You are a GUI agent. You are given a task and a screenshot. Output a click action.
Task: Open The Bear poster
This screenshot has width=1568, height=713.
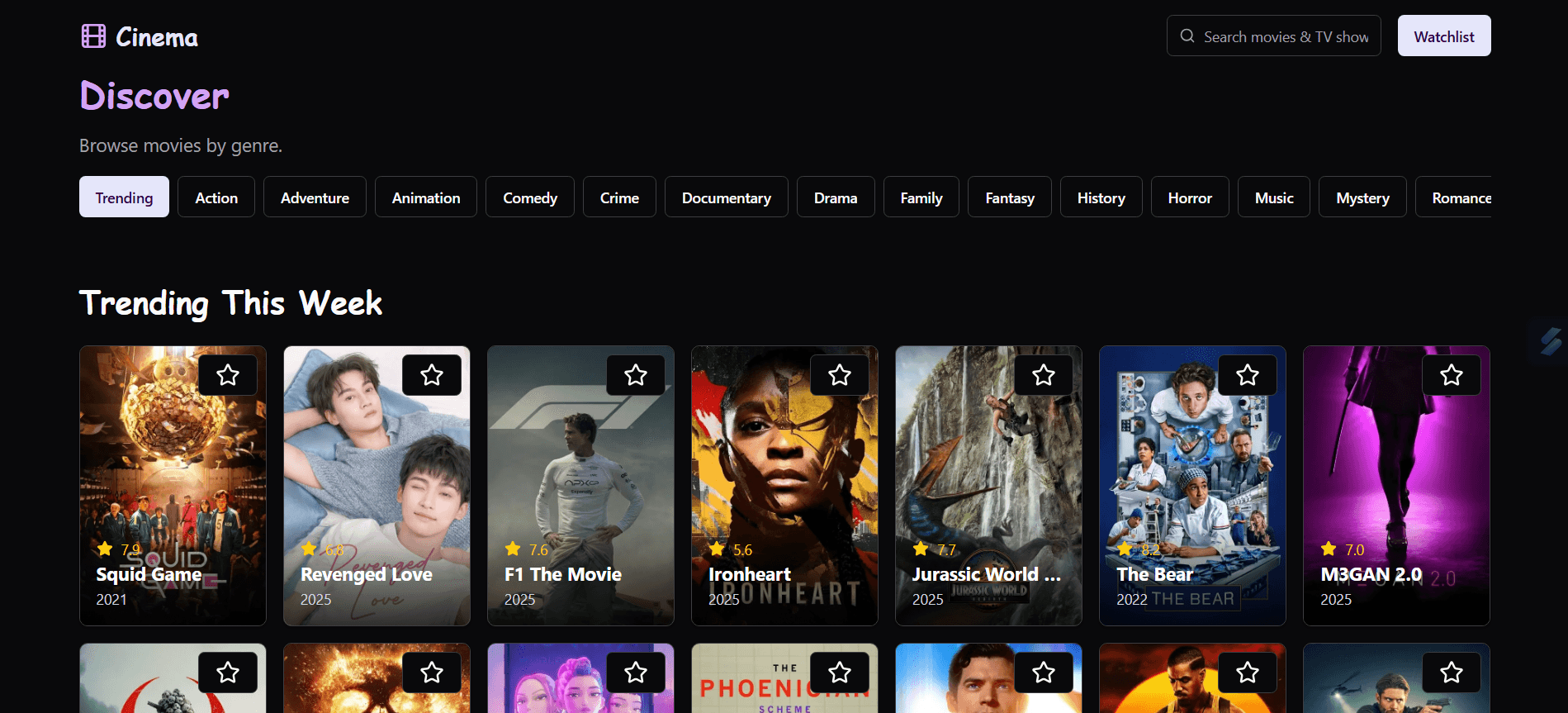[x=1192, y=486]
